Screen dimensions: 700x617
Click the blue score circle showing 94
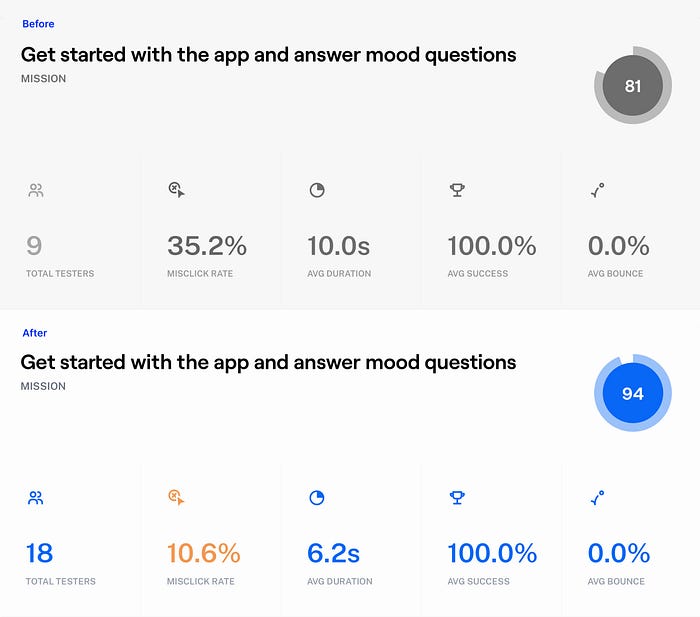[x=633, y=393]
